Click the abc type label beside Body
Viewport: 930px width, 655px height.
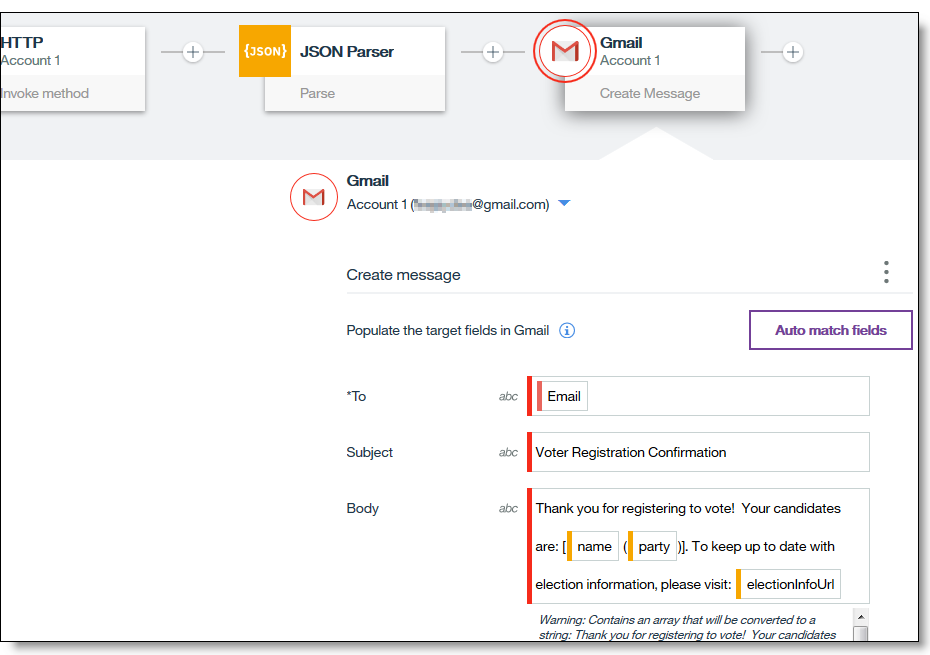[509, 508]
